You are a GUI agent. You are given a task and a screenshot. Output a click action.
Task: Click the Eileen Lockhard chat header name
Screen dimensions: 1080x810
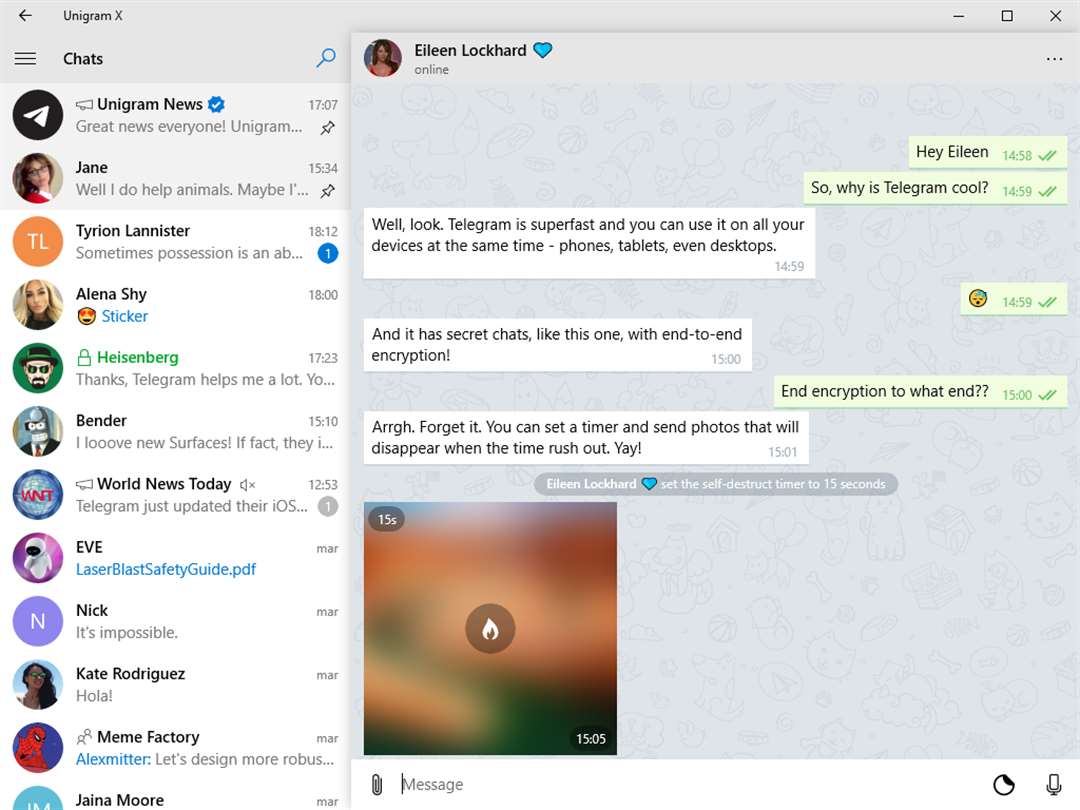coord(470,50)
